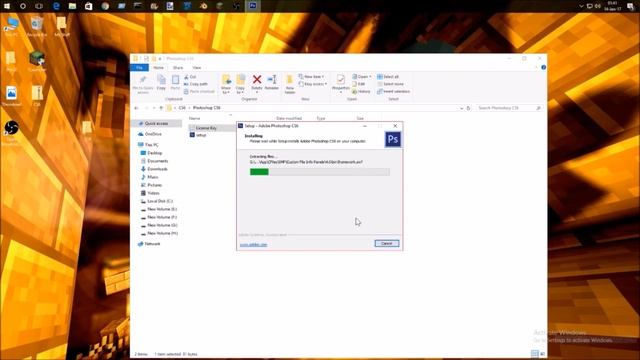Click Copy path in the Clipboard group

point(196,84)
